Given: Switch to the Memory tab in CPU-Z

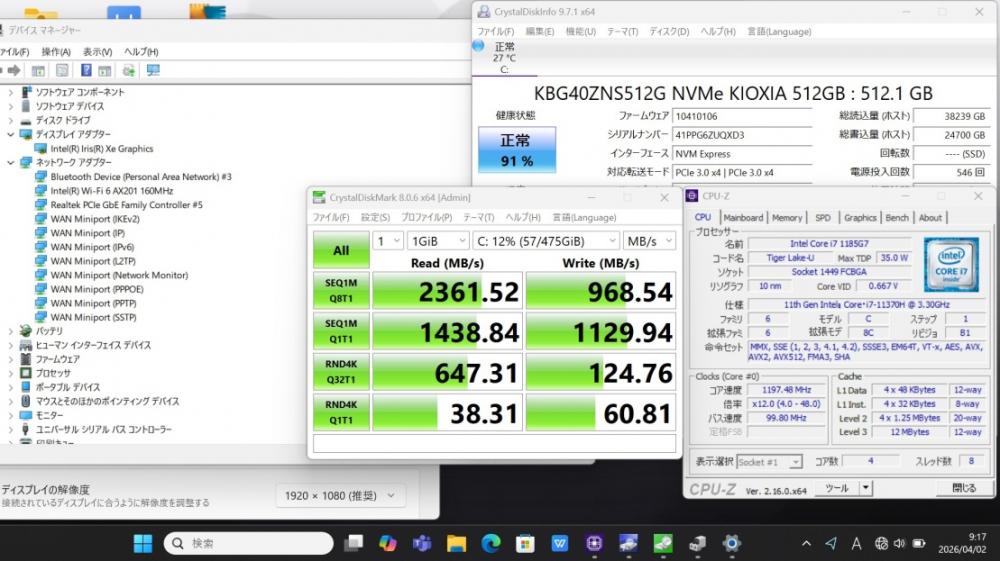Looking at the screenshot, I should pyautogui.click(x=786, y=217).
